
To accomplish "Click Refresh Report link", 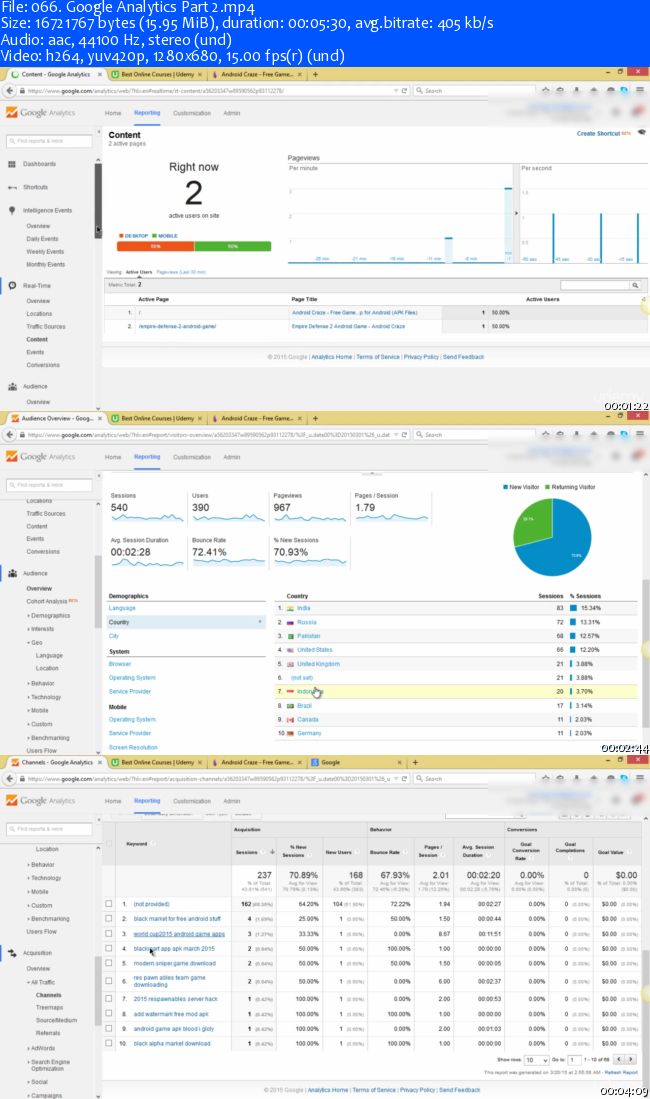I will tap(621, 1072).
